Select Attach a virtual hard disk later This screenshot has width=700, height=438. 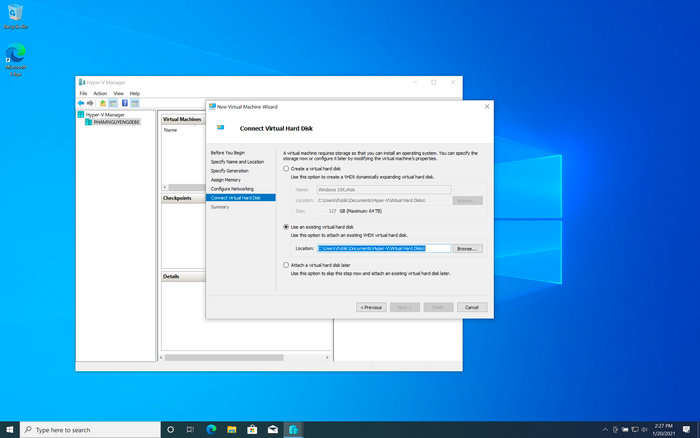click(286, 265)
